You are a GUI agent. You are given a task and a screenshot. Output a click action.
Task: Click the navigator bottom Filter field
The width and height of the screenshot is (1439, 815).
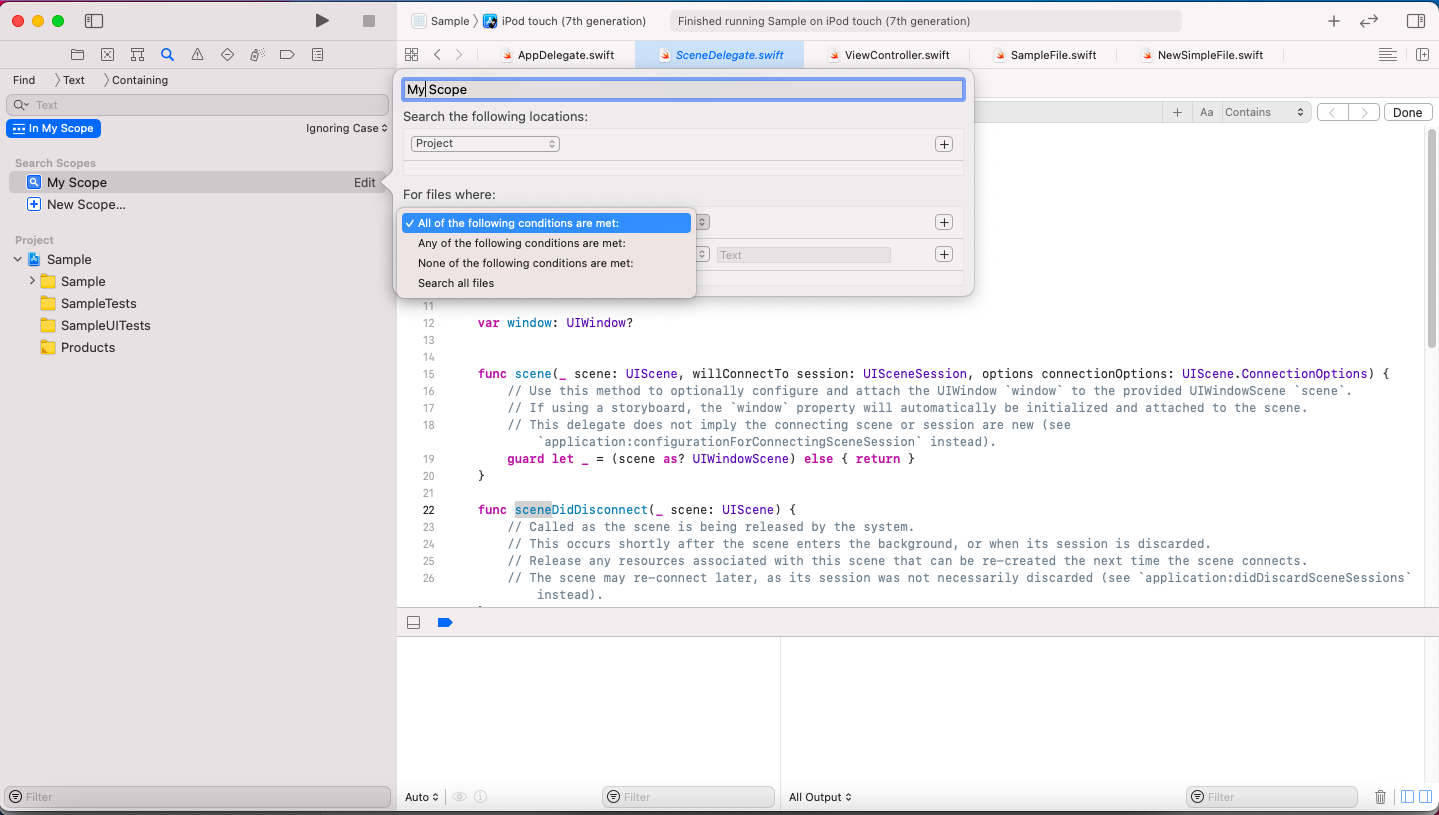pyautogui.click(x=197, y=797)
